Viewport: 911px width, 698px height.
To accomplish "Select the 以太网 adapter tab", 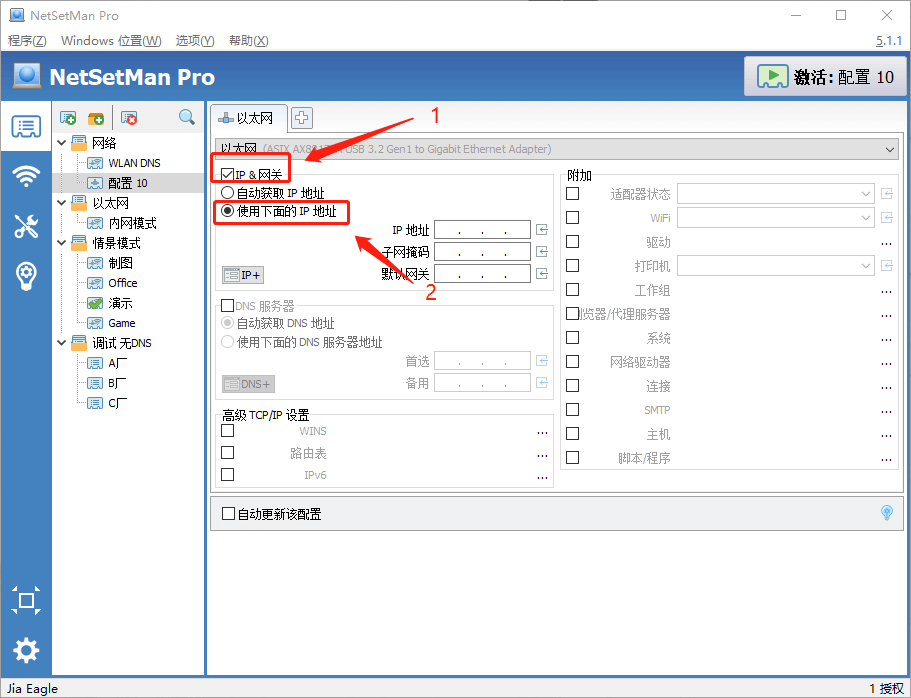I will click(x=248, y=118).
